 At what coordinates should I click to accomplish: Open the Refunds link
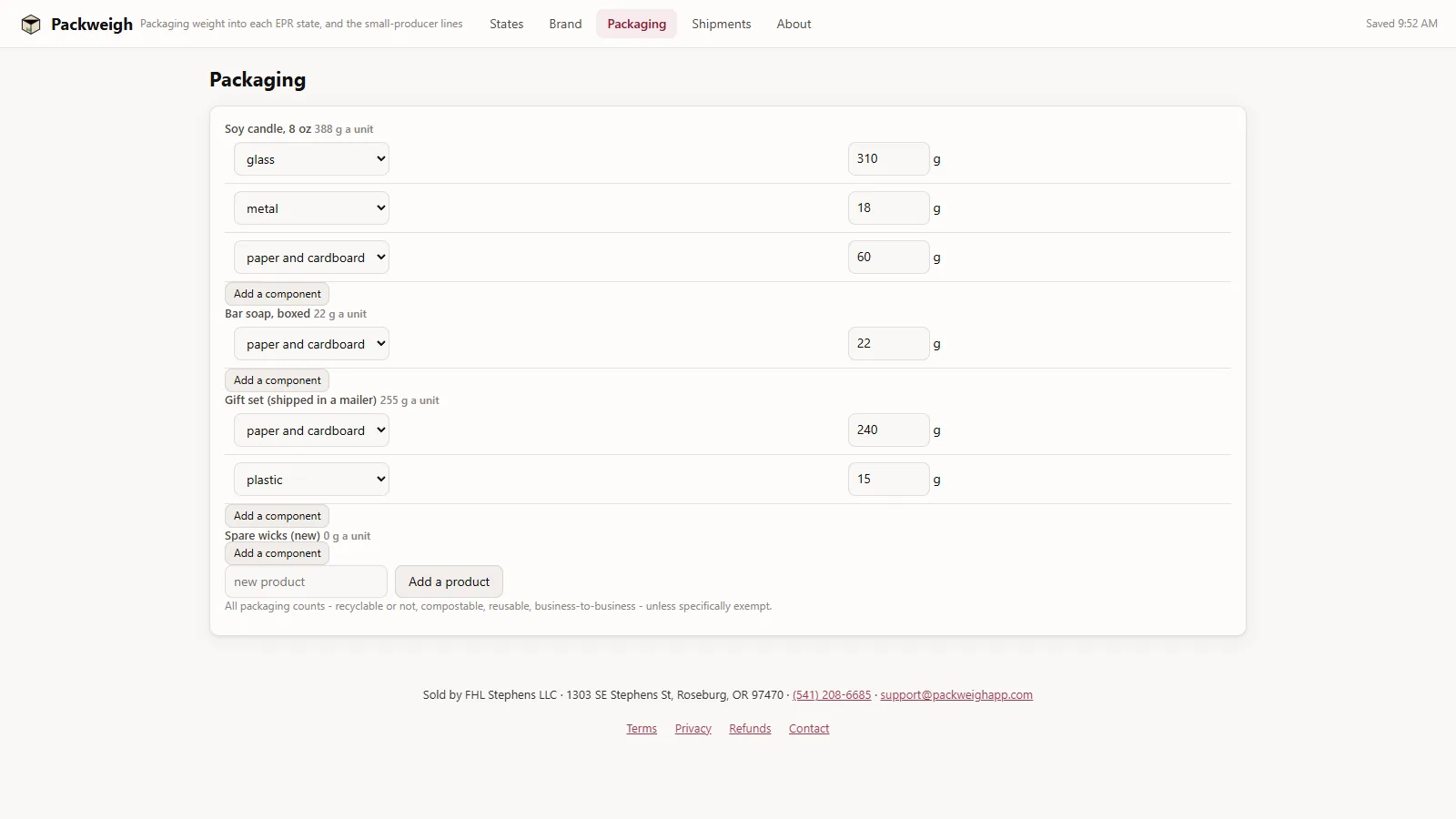click(750, 728)
